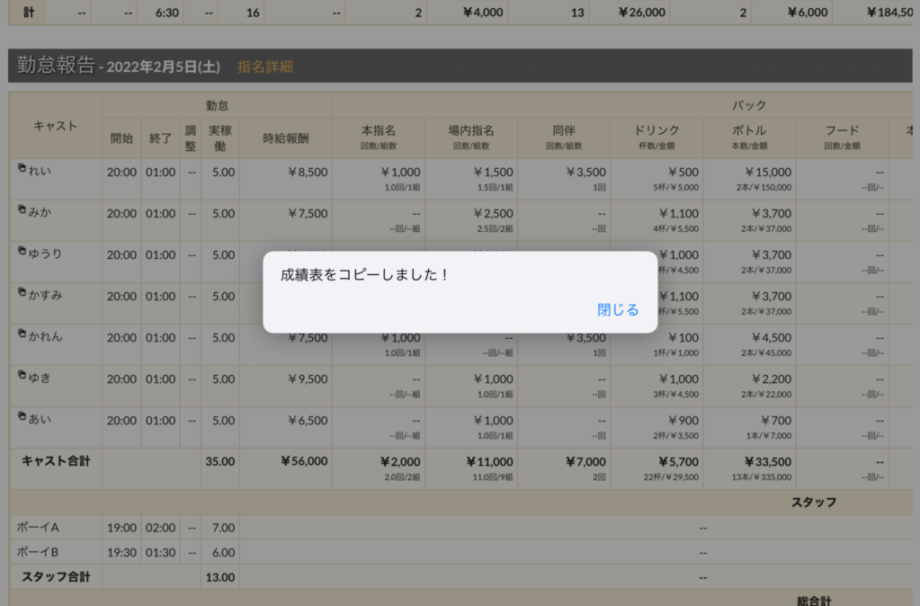The width and height of the screenshot is (920, 606).
Task: Click the copy icon beside かすみ
Action: (21, 293)
